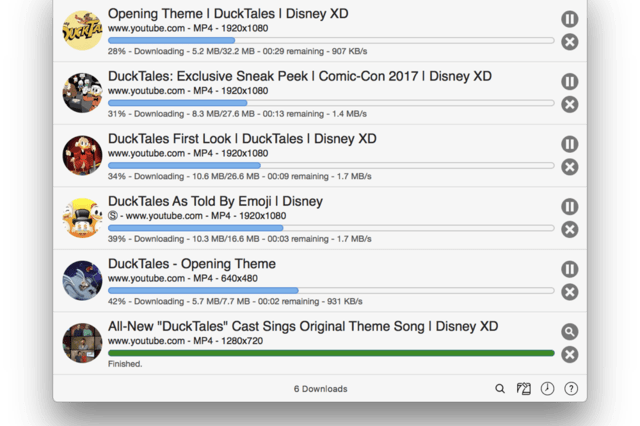This screenshot has height=426, width=640.
Task: Select title 'Opening Theme | DuckTales | Disney XD'
Action: pyautogui.click(x=228, y=13)
